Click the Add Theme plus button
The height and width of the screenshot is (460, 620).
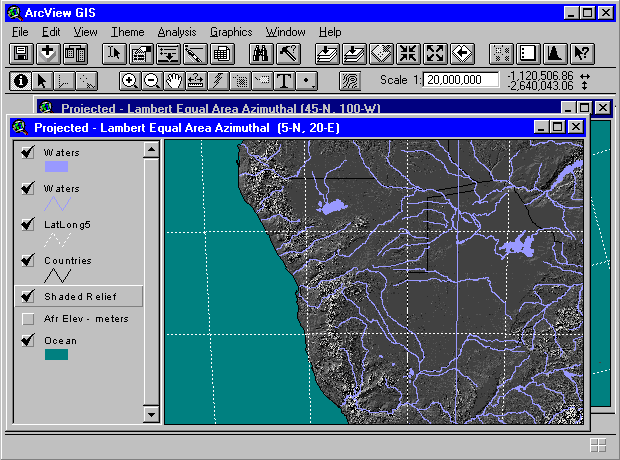tap(48, 54)
